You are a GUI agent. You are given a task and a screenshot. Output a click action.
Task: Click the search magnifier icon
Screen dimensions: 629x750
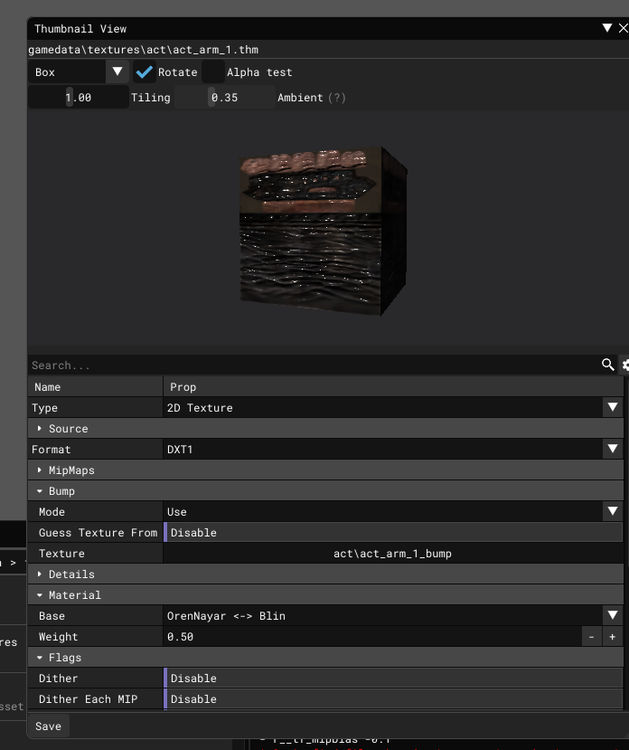tap(607, 365)
